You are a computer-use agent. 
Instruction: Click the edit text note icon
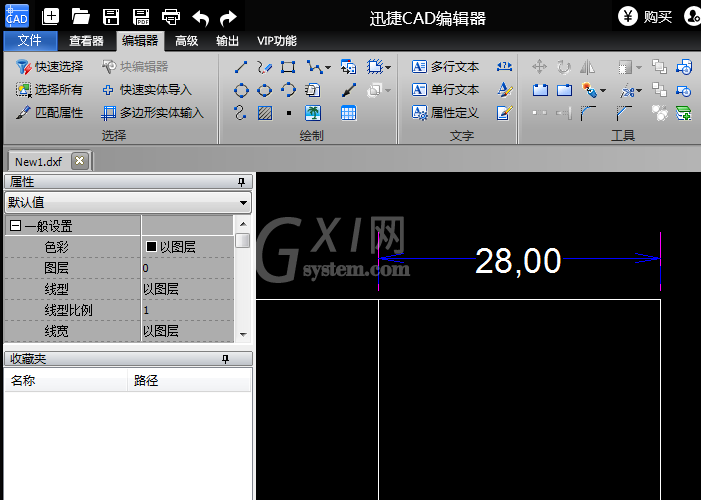click(504, 113)
